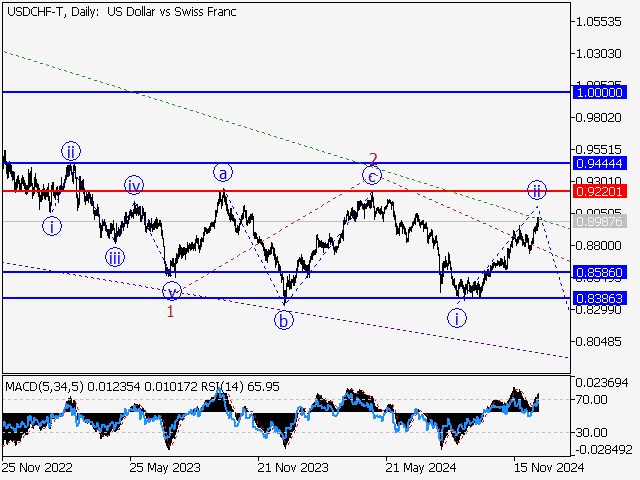
Task: Click the circled wave b label
Action: 285,320
